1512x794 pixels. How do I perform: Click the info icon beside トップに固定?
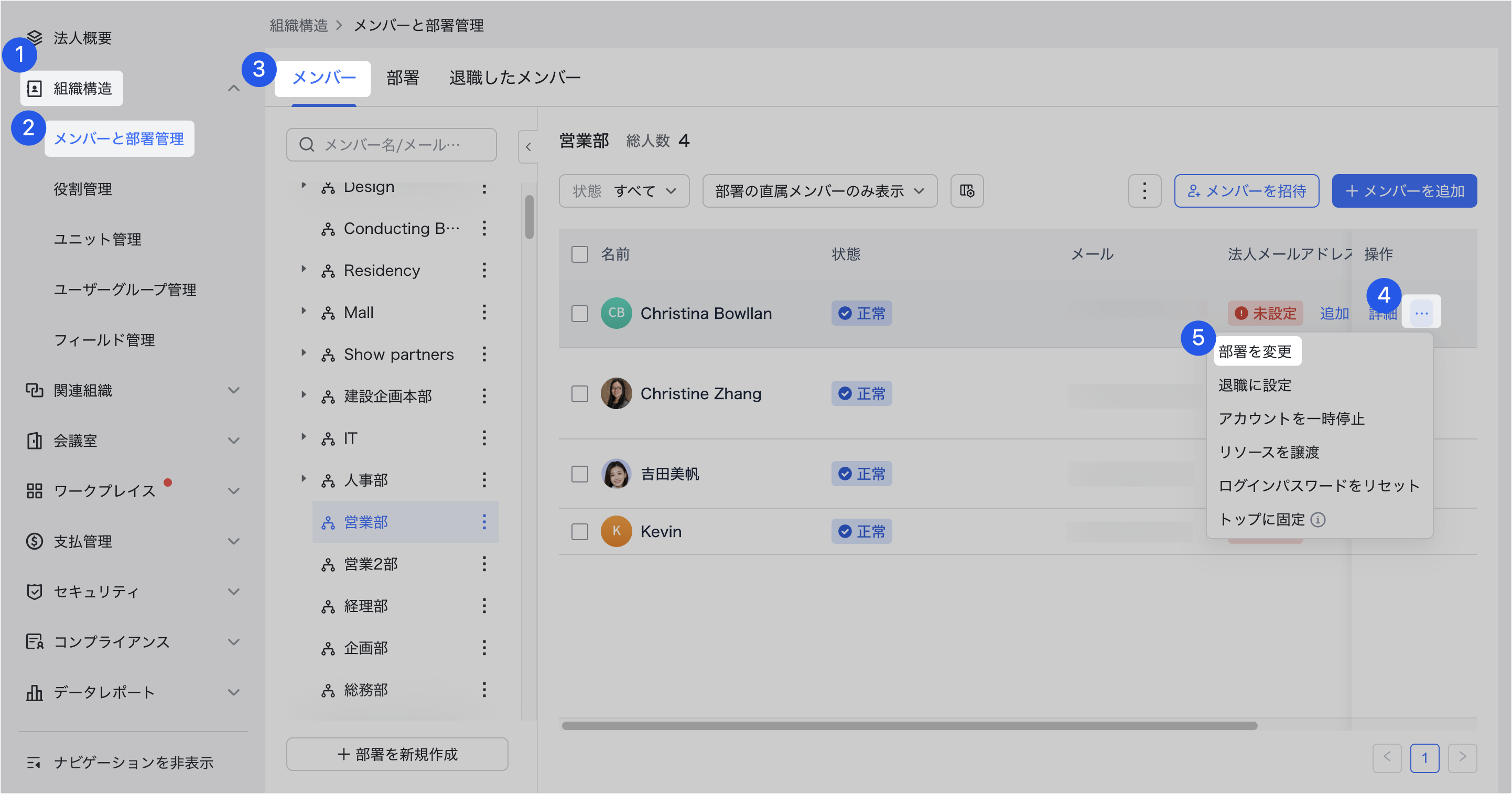[x=1317, y=520]
